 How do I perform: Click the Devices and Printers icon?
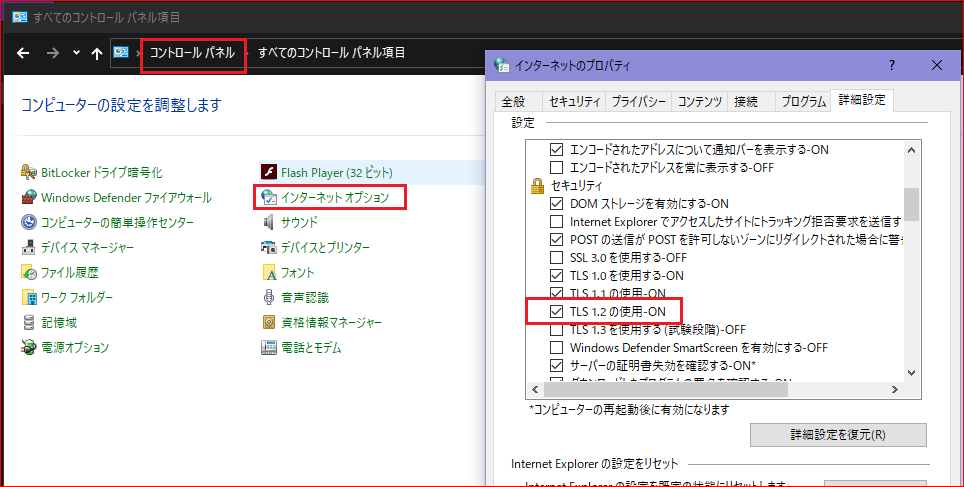(269, 247)
